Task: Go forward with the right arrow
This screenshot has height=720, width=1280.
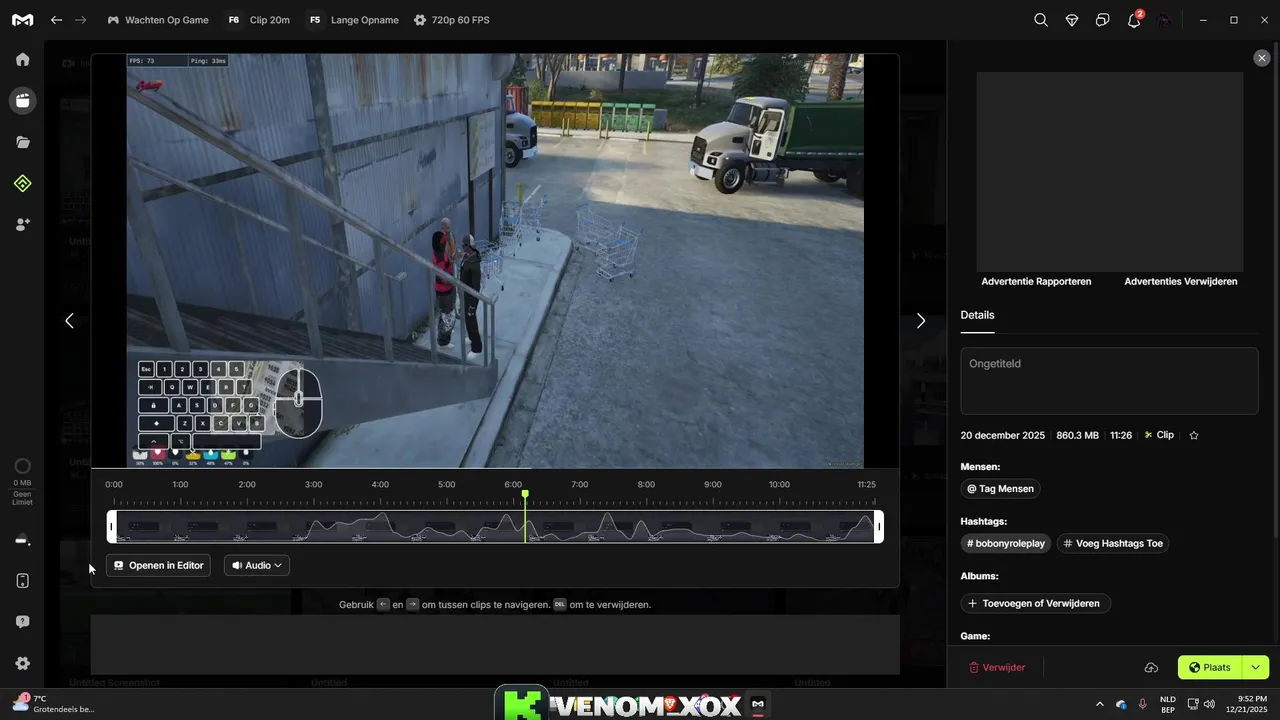Action: [x=80, y=20]
